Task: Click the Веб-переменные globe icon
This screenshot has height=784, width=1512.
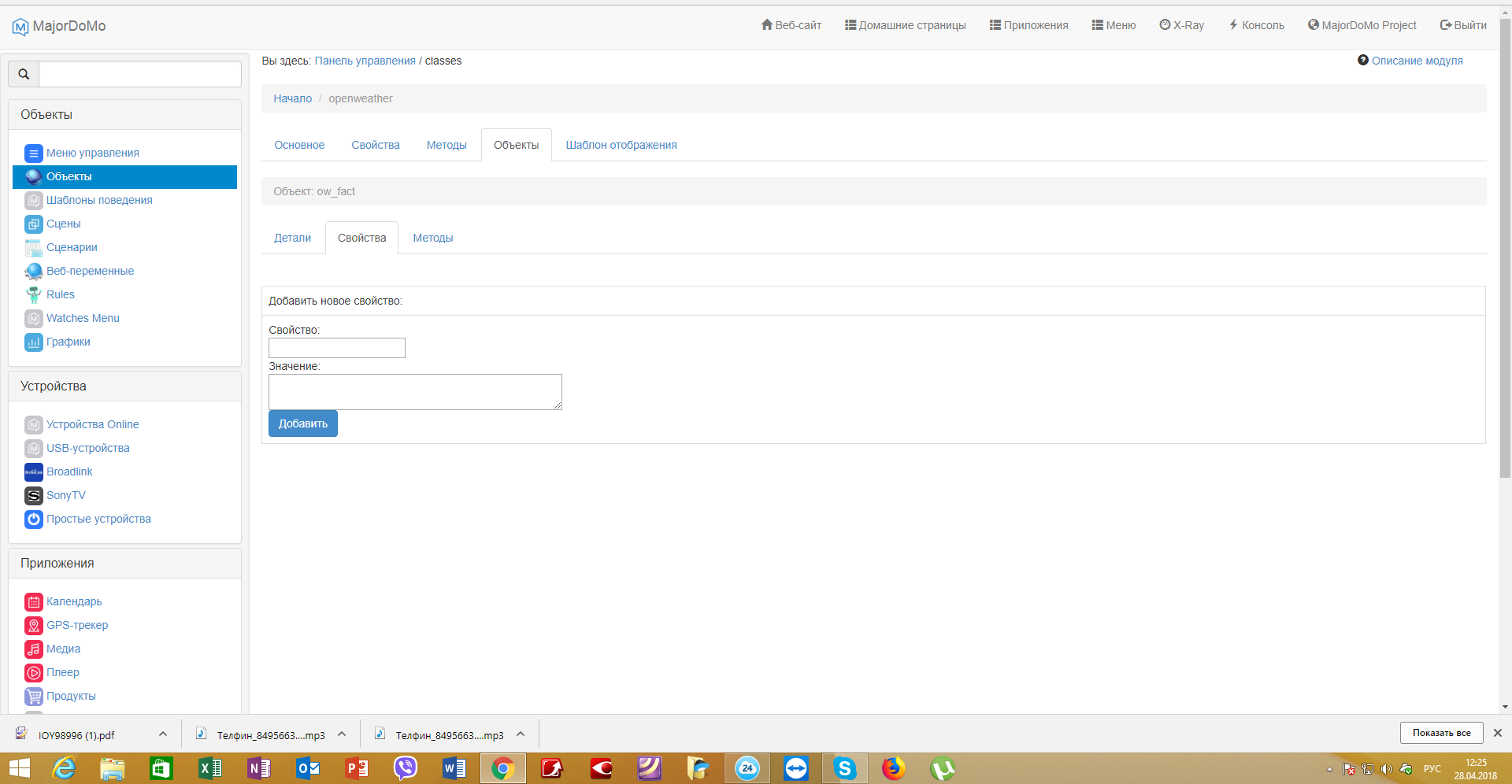Action: [x=33, y=272]
